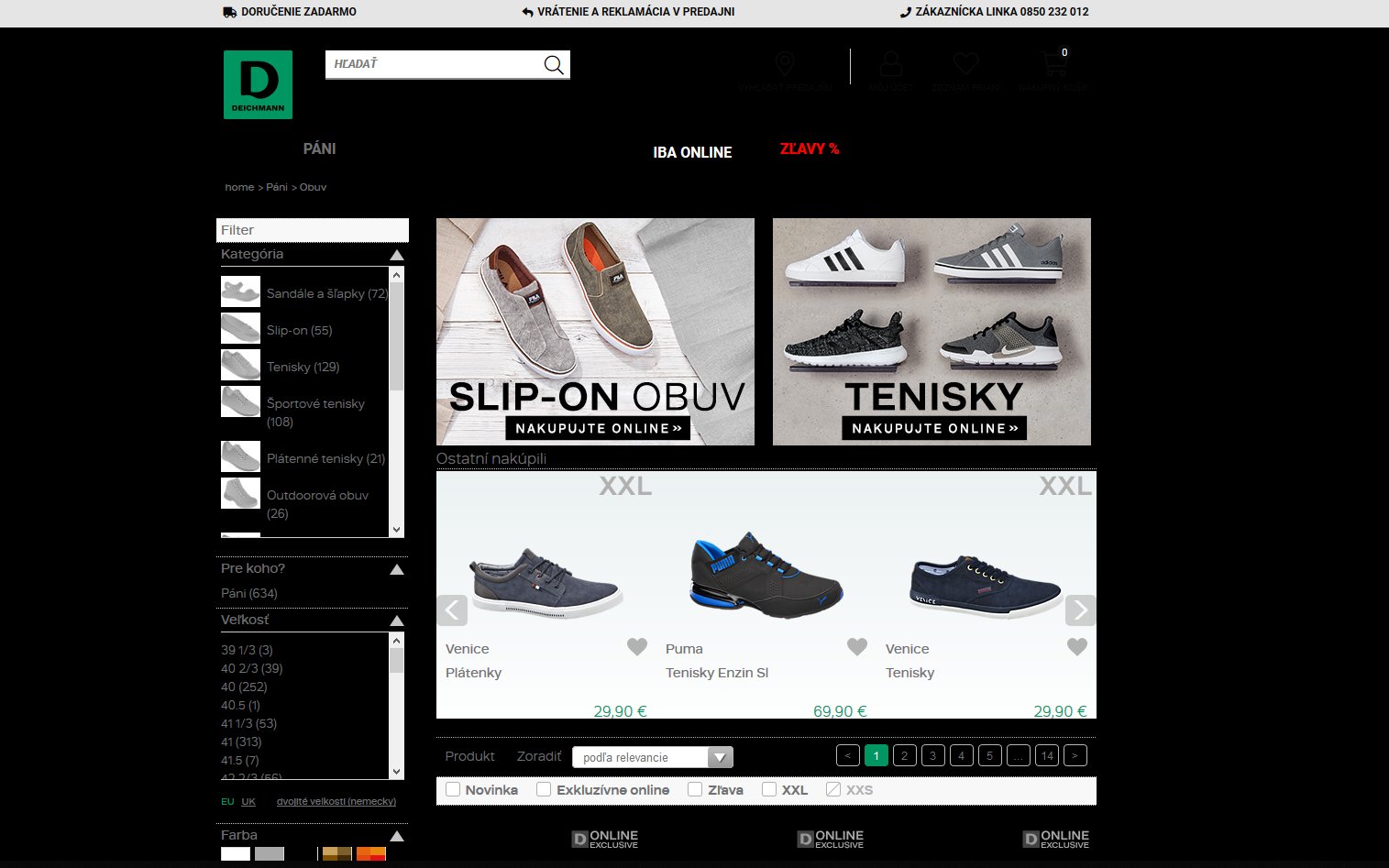Select size 40 (252)
The height and width of the screenshot is (868, 1389).
244,687
